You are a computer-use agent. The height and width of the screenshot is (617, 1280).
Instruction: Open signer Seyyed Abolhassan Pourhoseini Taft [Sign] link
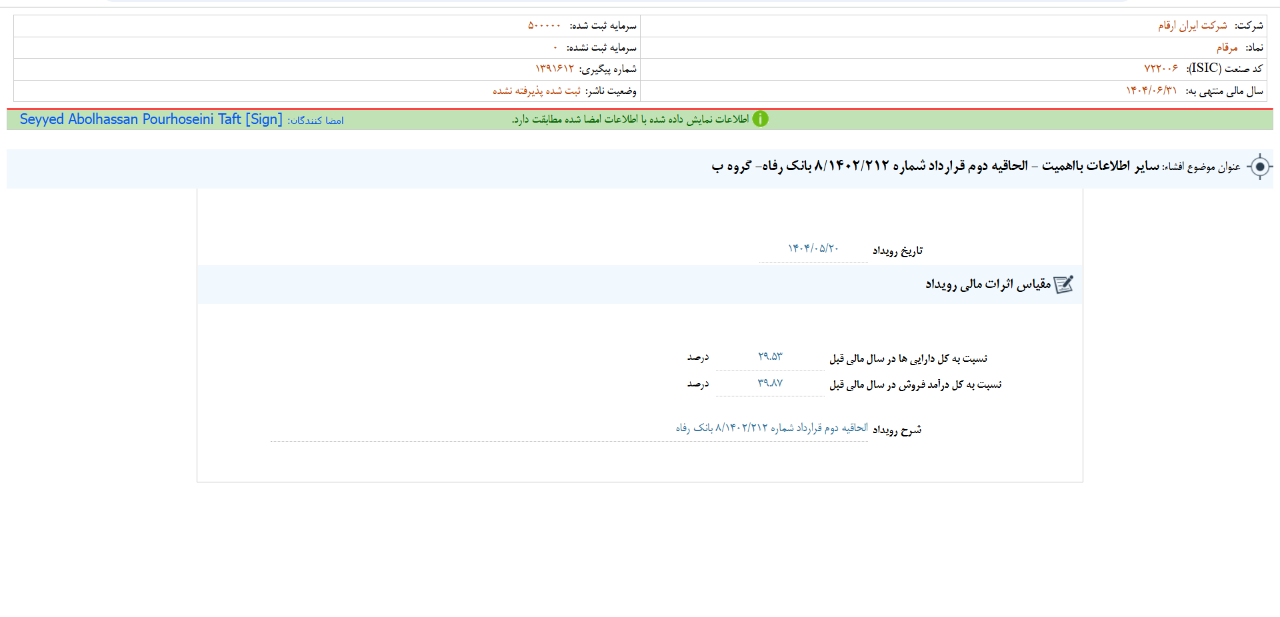pyautogui.click(x=151, y=119)
